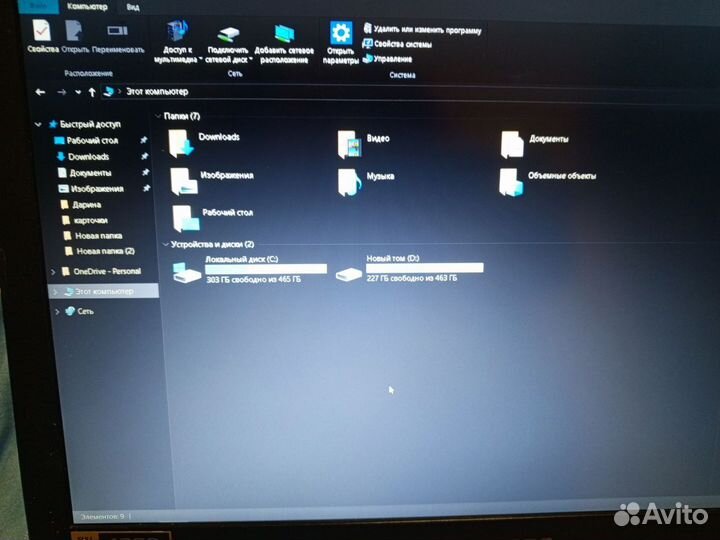Collapse the Устройства и диски group
Screen dimensions: 720x540
point(164,244)
